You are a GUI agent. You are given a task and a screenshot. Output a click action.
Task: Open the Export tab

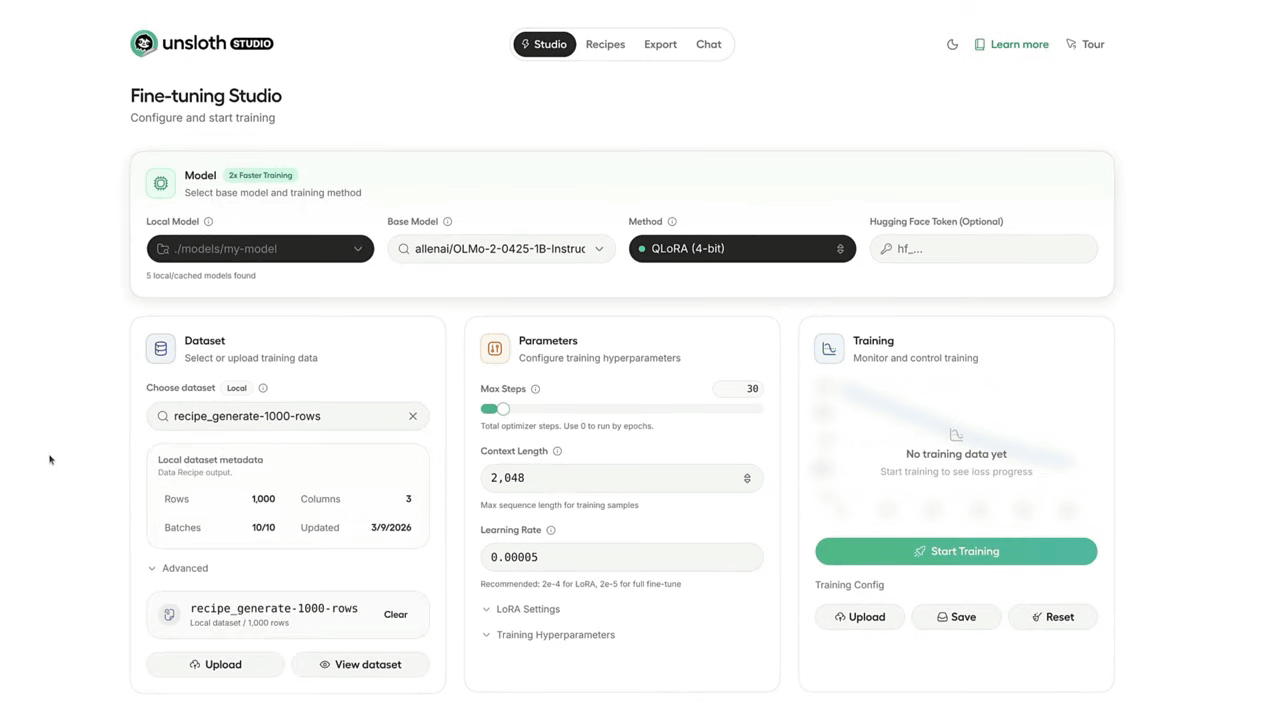pos(660,44)
